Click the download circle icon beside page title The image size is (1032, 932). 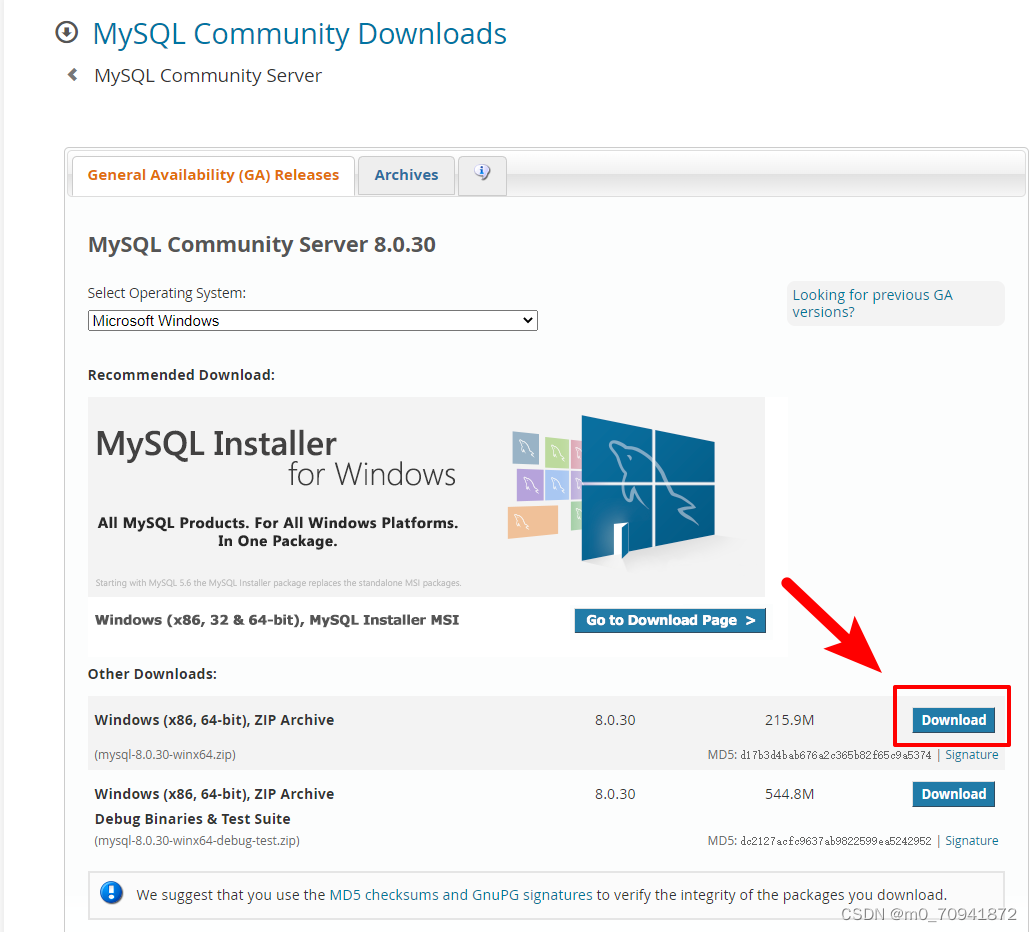pos(66,32)
